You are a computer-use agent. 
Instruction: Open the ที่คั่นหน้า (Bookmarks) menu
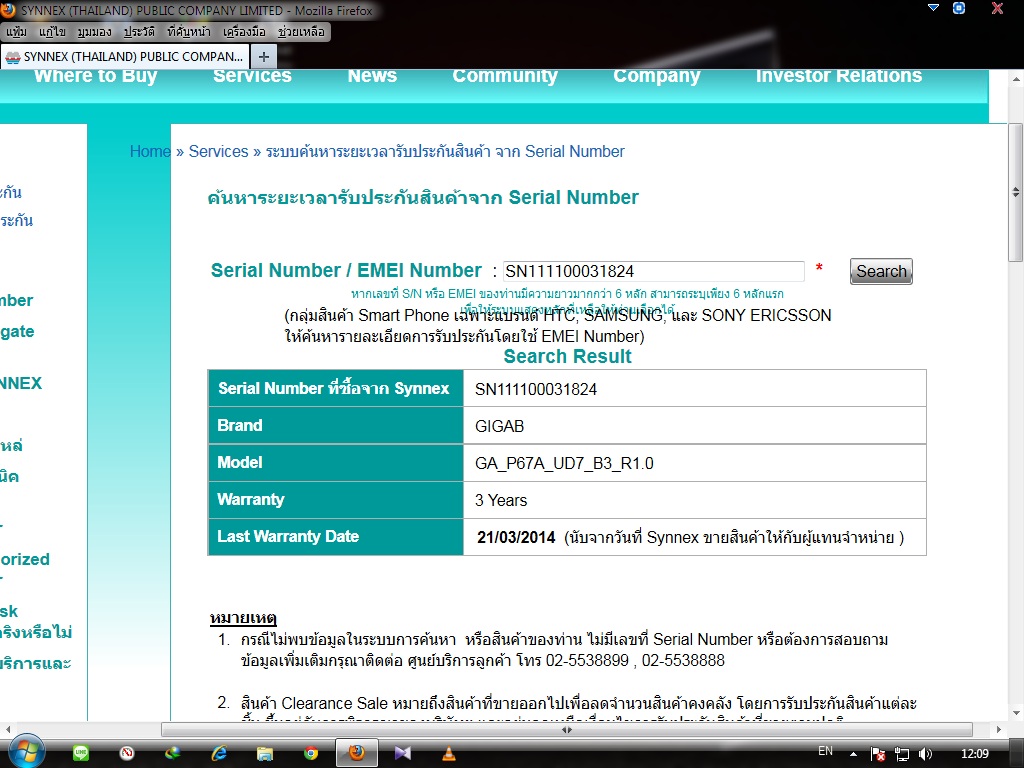pyautogui.click(x=189, y=31)
